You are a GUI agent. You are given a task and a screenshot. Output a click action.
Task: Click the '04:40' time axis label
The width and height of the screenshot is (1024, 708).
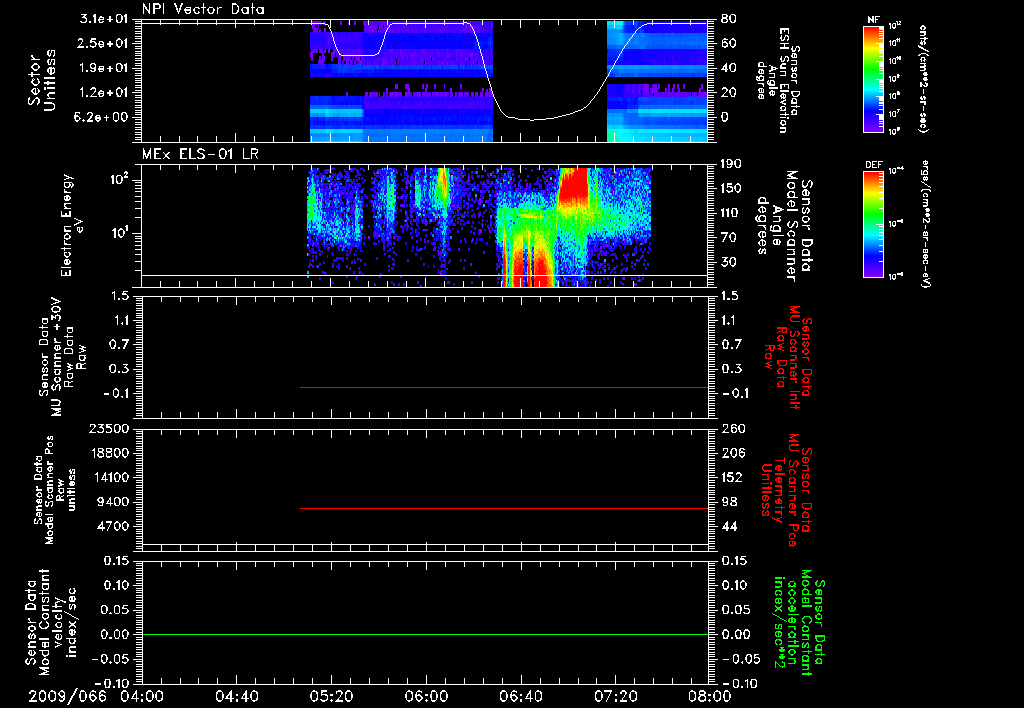(x=236, y=697)
